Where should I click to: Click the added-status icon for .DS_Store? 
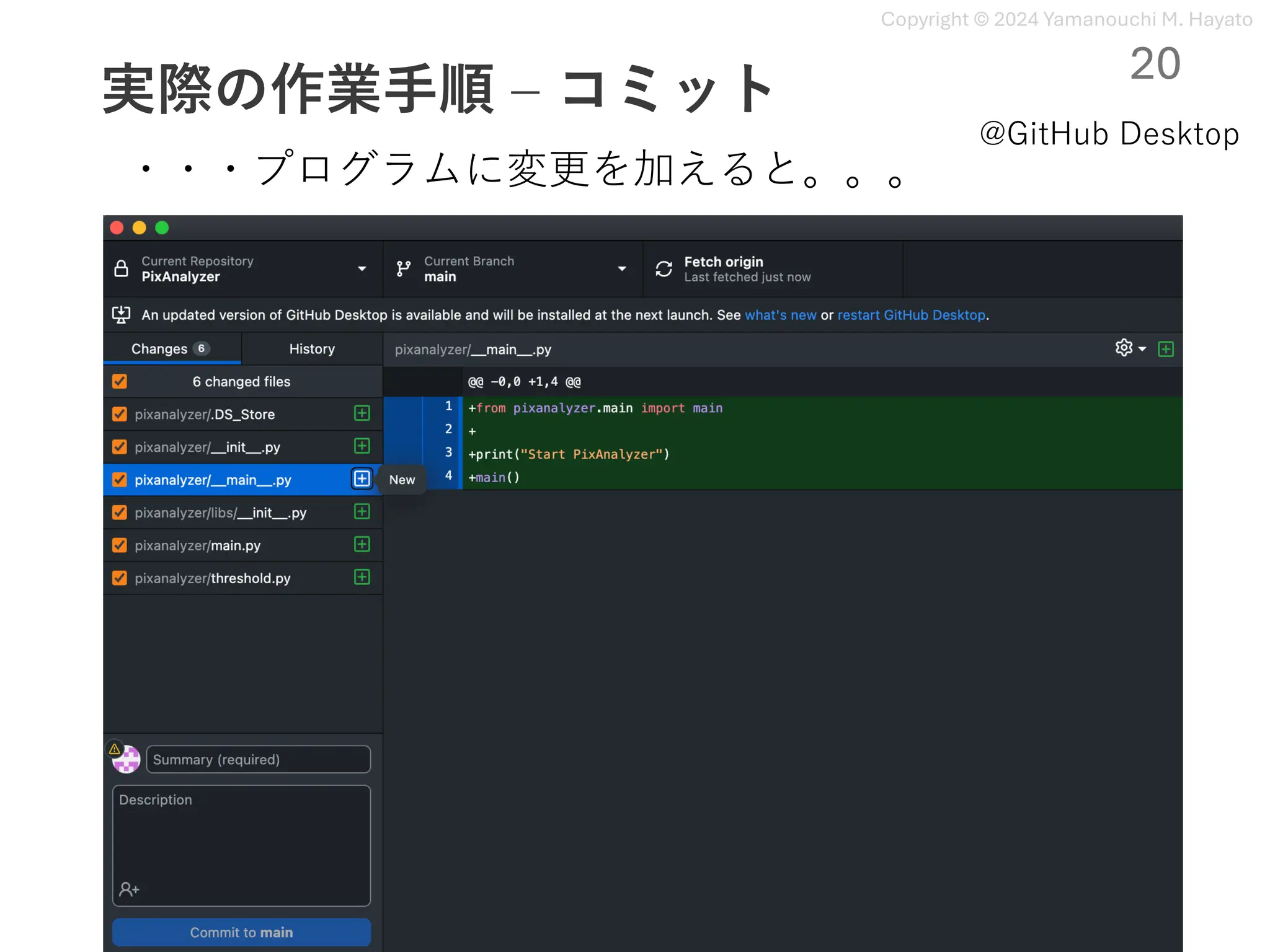coord(362,413)
